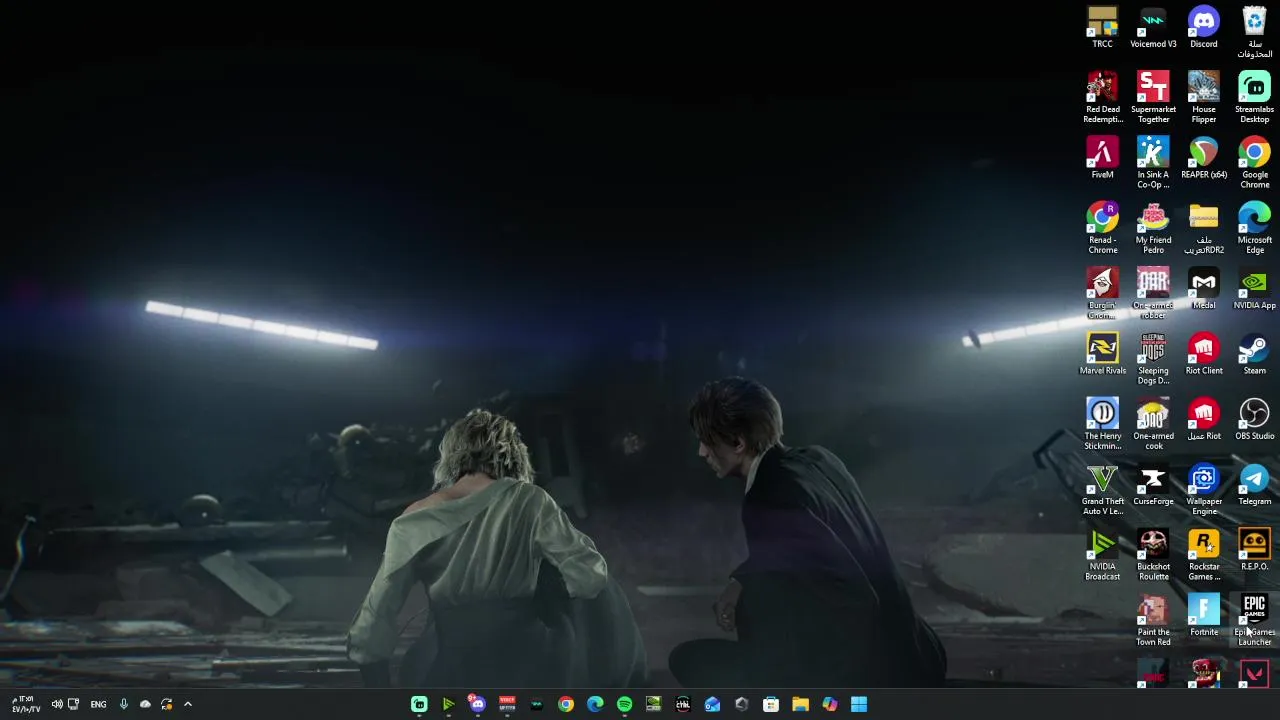This screenshot has height=720, width=1280.
Task: Select the RDR2 zipped folder
Action: [1204, 228]
